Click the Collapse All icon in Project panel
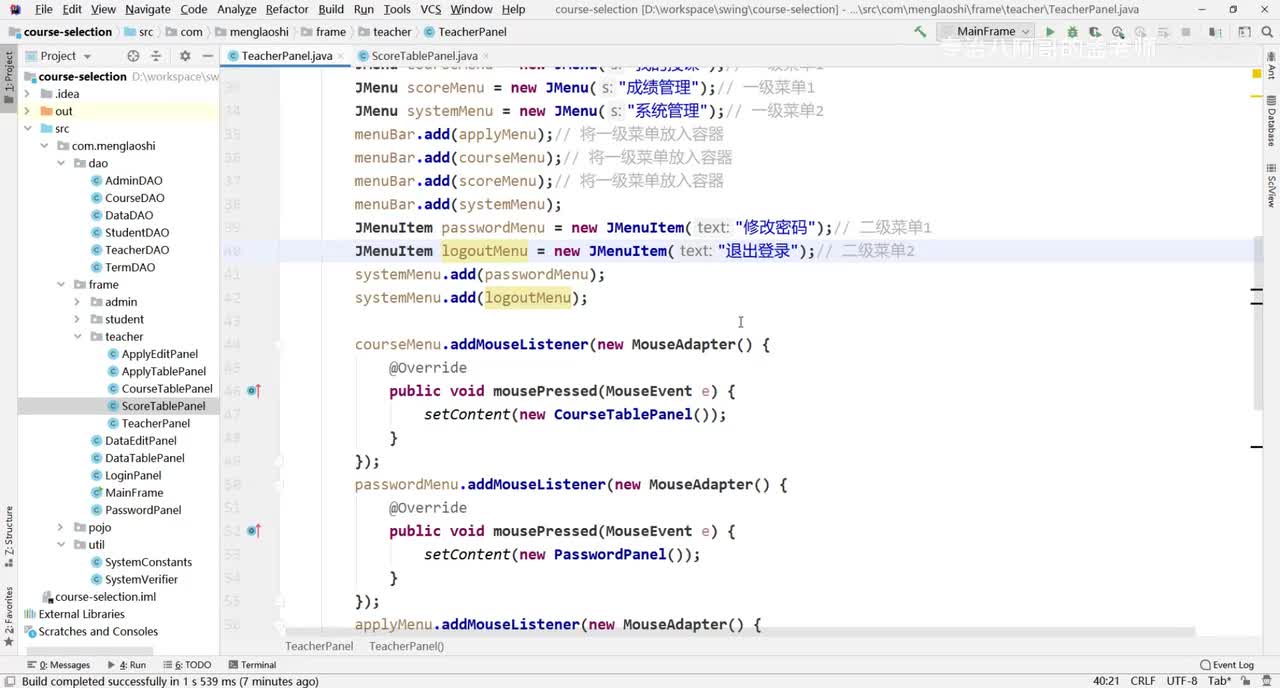 click(158, 56)
